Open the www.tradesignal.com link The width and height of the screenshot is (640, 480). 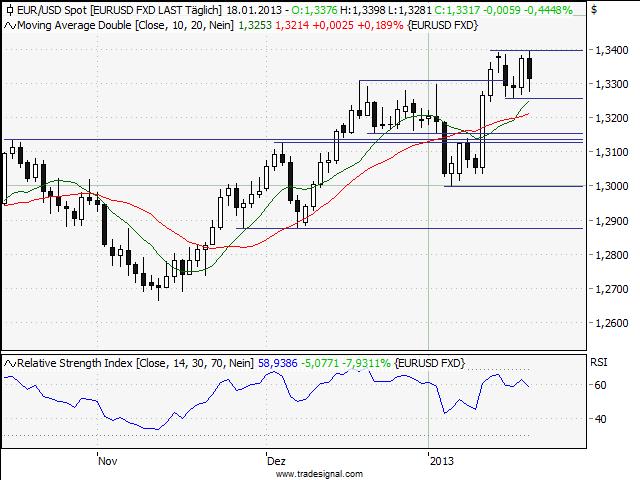pyautogui.click(x=320, y=474)
